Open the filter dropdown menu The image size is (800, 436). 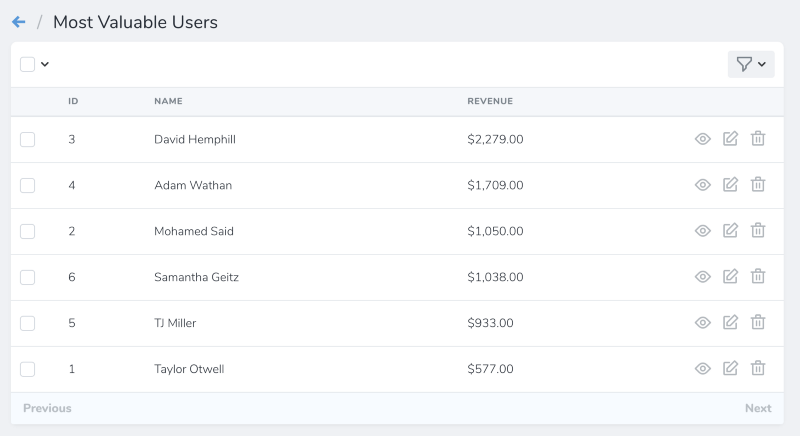751,64
